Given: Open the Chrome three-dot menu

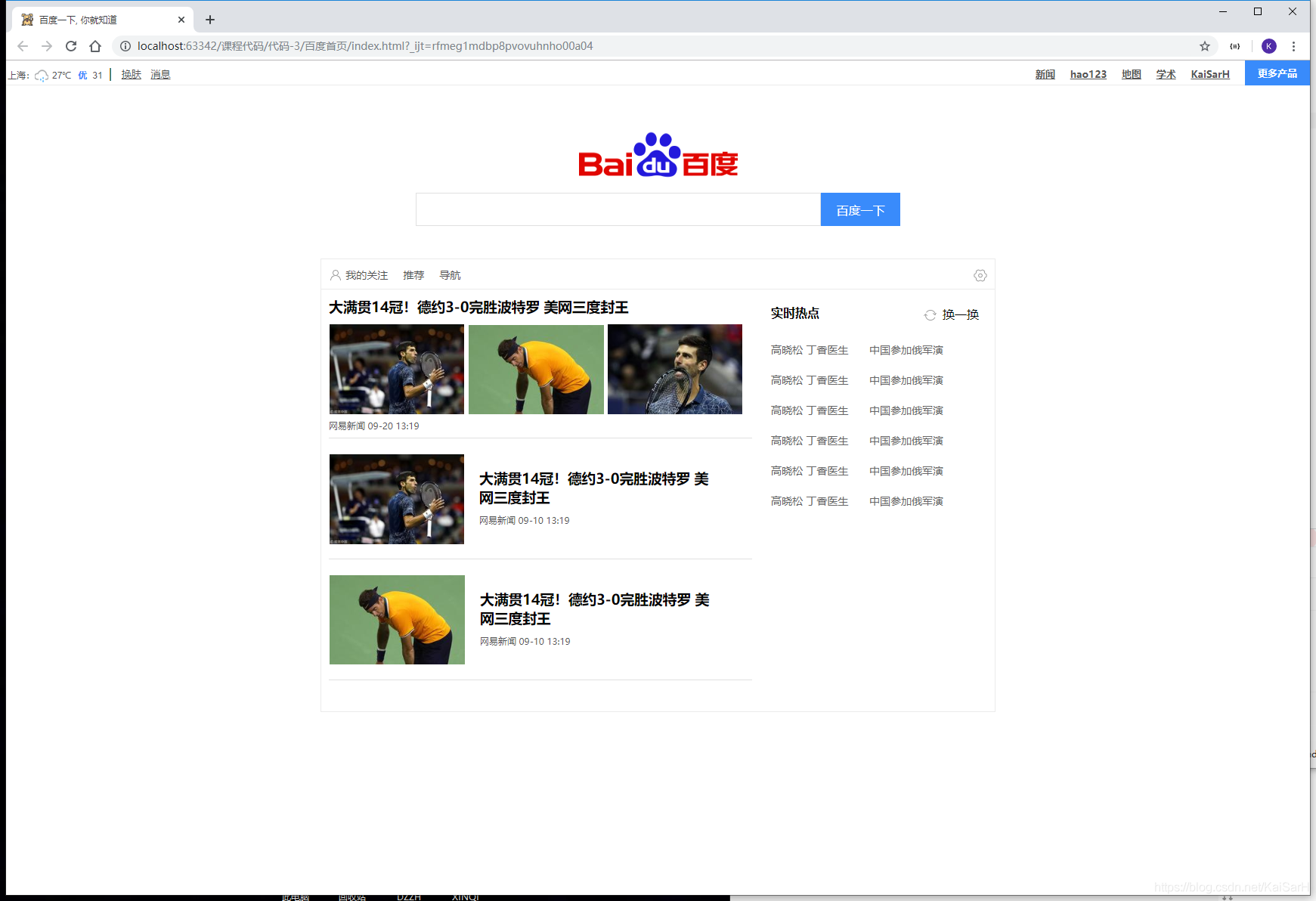Looking at the screenshot, I should point(1293,46).
